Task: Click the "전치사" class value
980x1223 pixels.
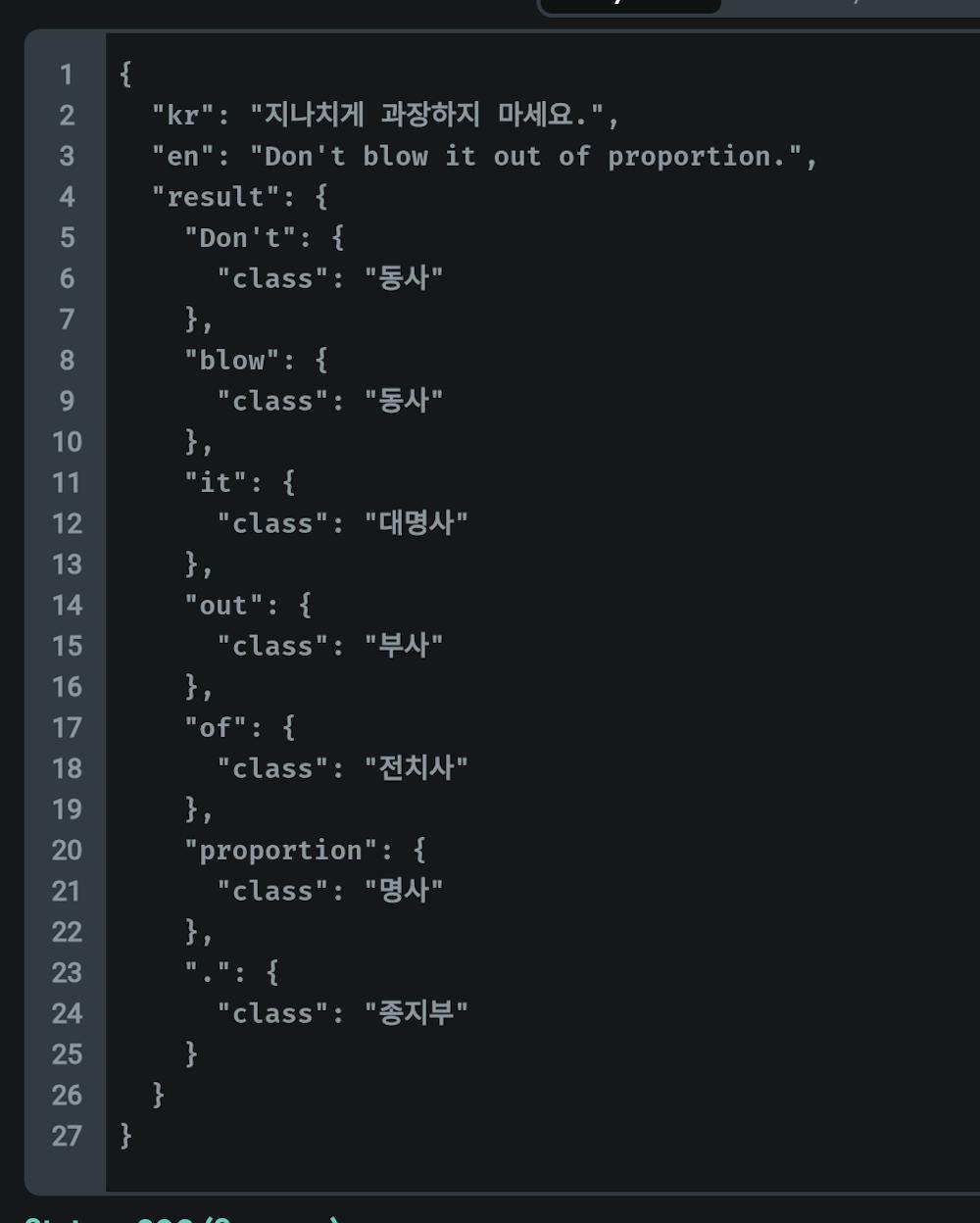Action: click(x=416, y=767)
